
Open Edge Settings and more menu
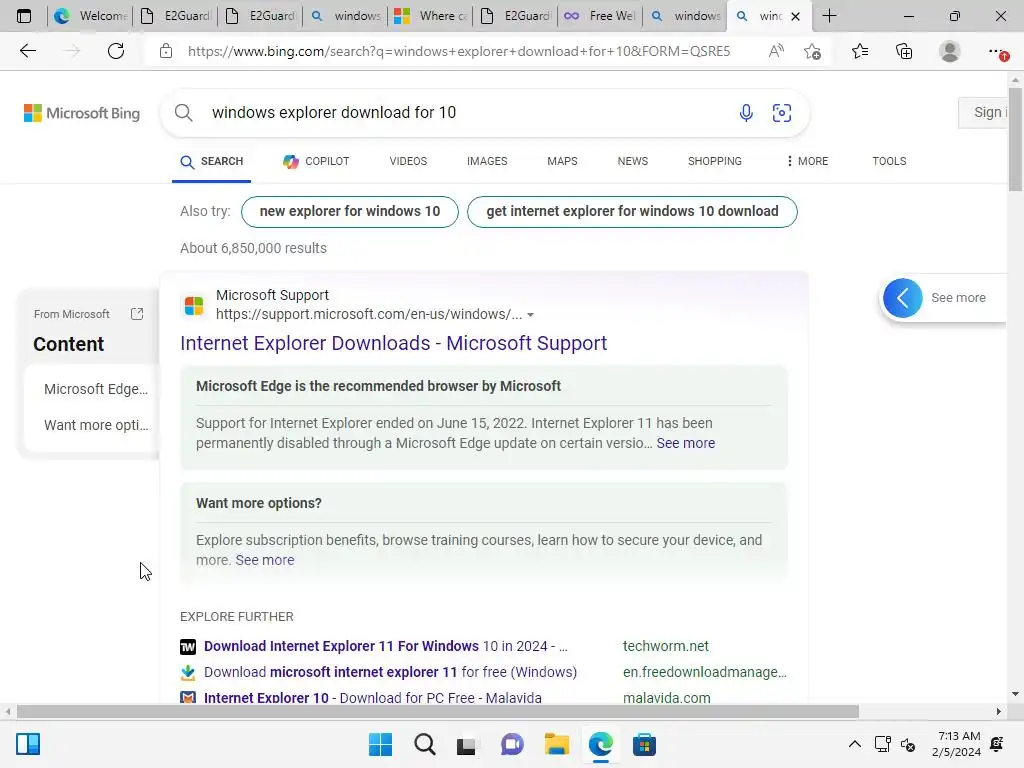point(997,51)
